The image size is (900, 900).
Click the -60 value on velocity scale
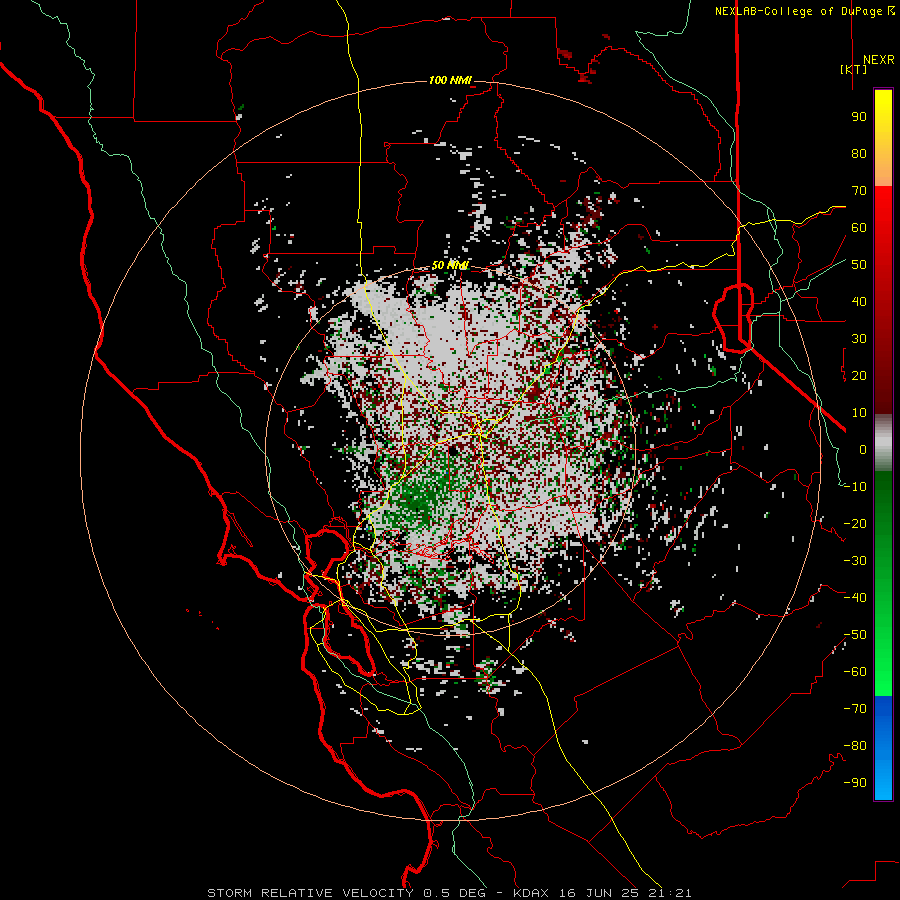855,672
